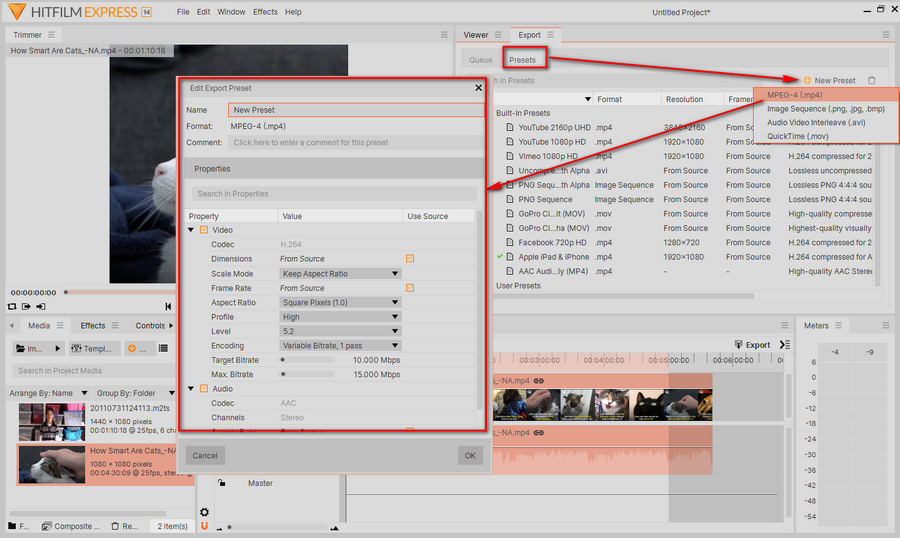Screen dimensions: 900x538
Task: Open the Profile High dropdown
Action: (x=340, y=317)
